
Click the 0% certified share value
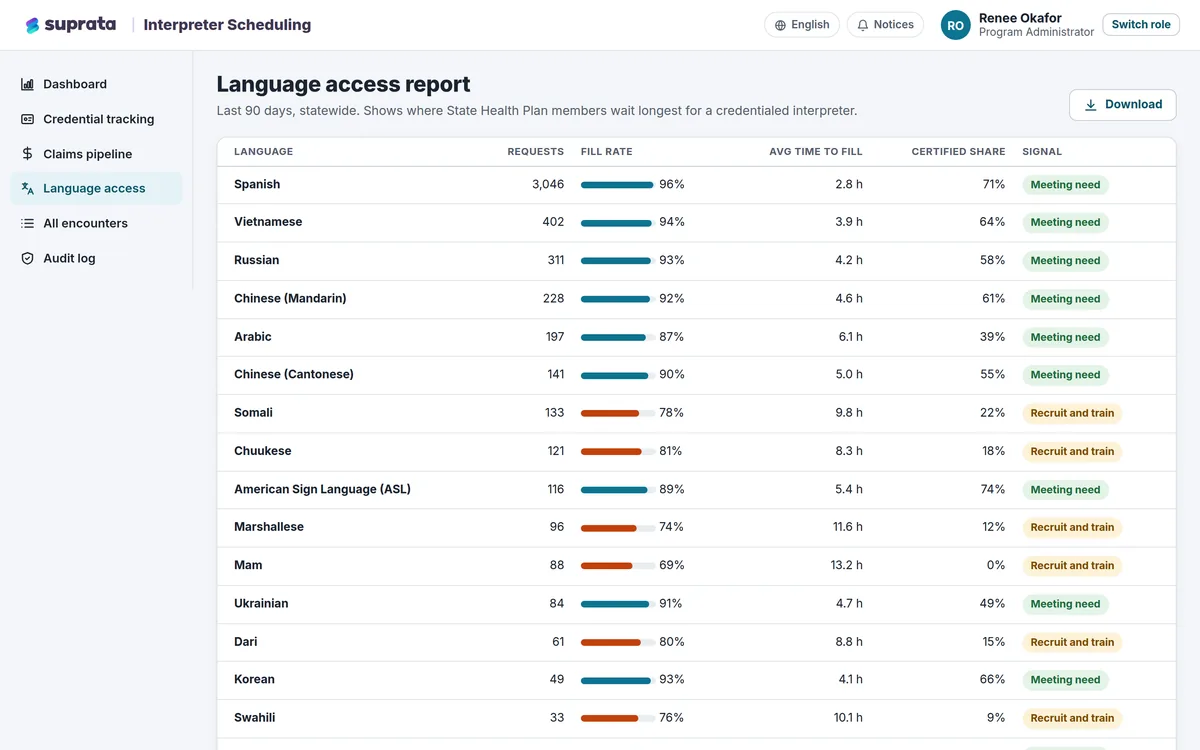[x=996, y=565]
